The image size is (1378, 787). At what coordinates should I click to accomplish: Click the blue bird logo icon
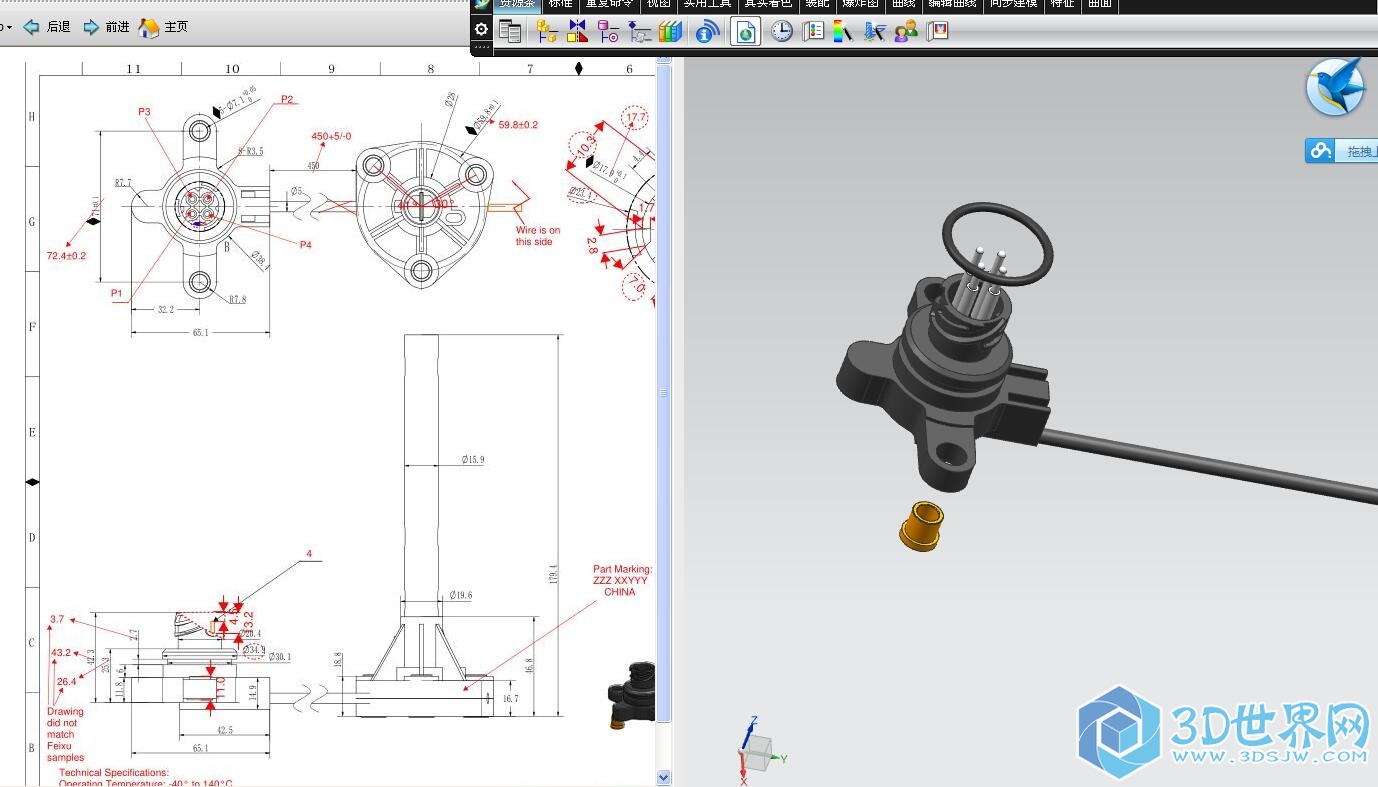click(x=1336, y=87)
